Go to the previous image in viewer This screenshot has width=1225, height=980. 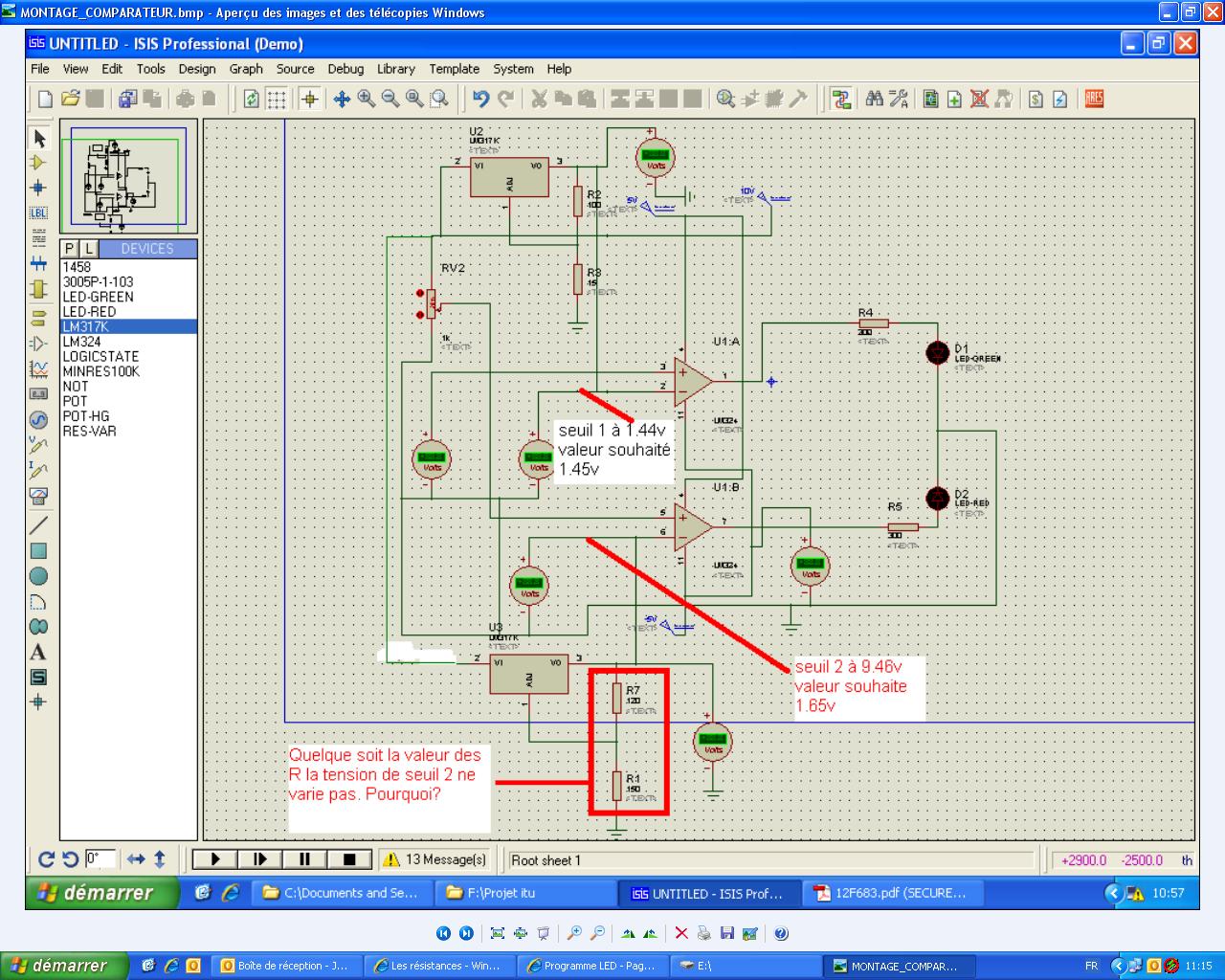point(443,933)
